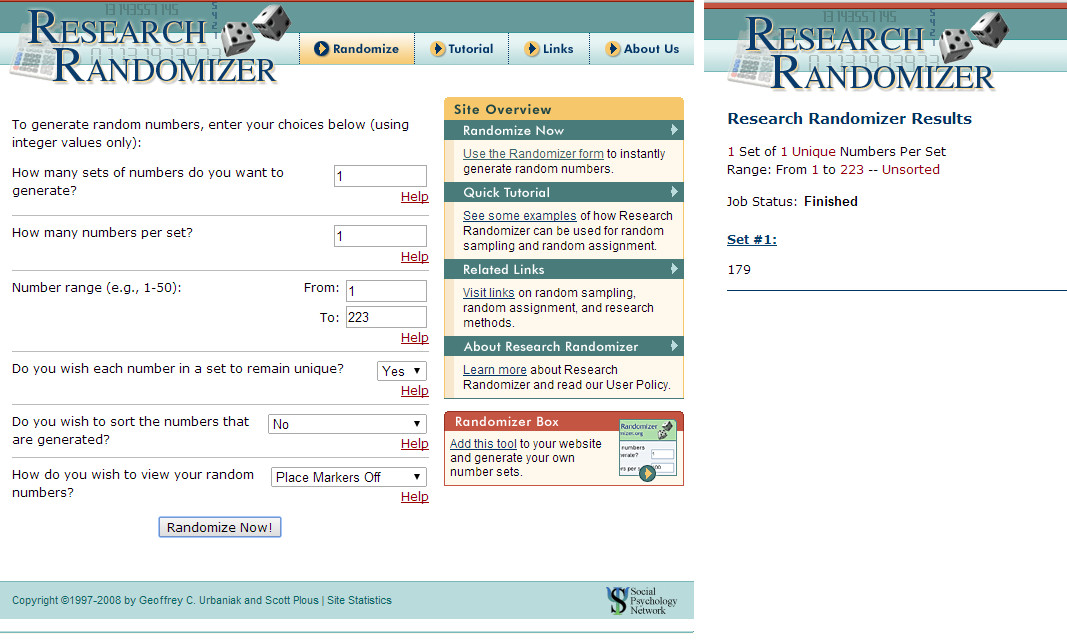Click the arrow icon beside Randomize tab
This screenshot has width=1067, height=644.
click(321, 49)
